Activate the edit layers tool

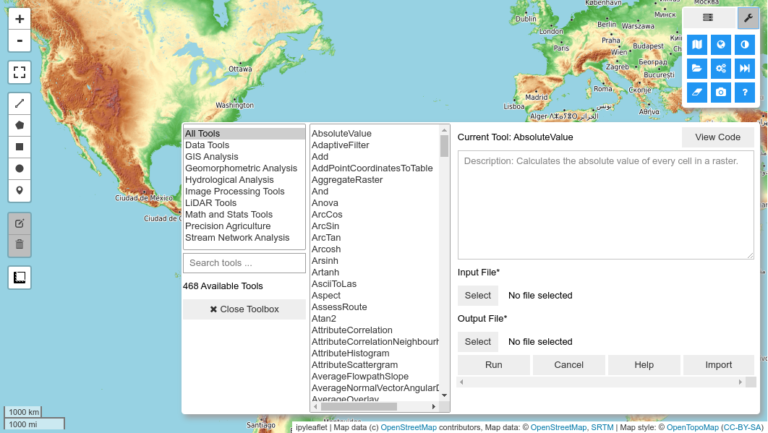click(x=20, y=223)
